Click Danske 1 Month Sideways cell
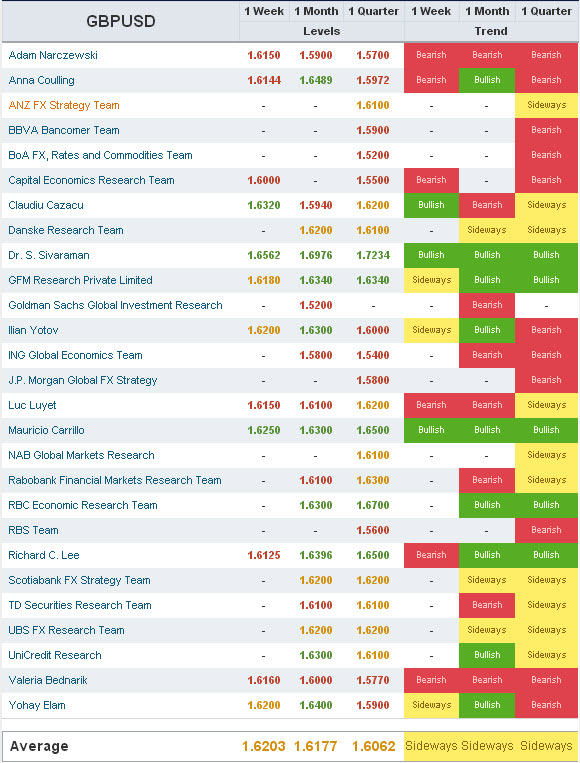 487,230
